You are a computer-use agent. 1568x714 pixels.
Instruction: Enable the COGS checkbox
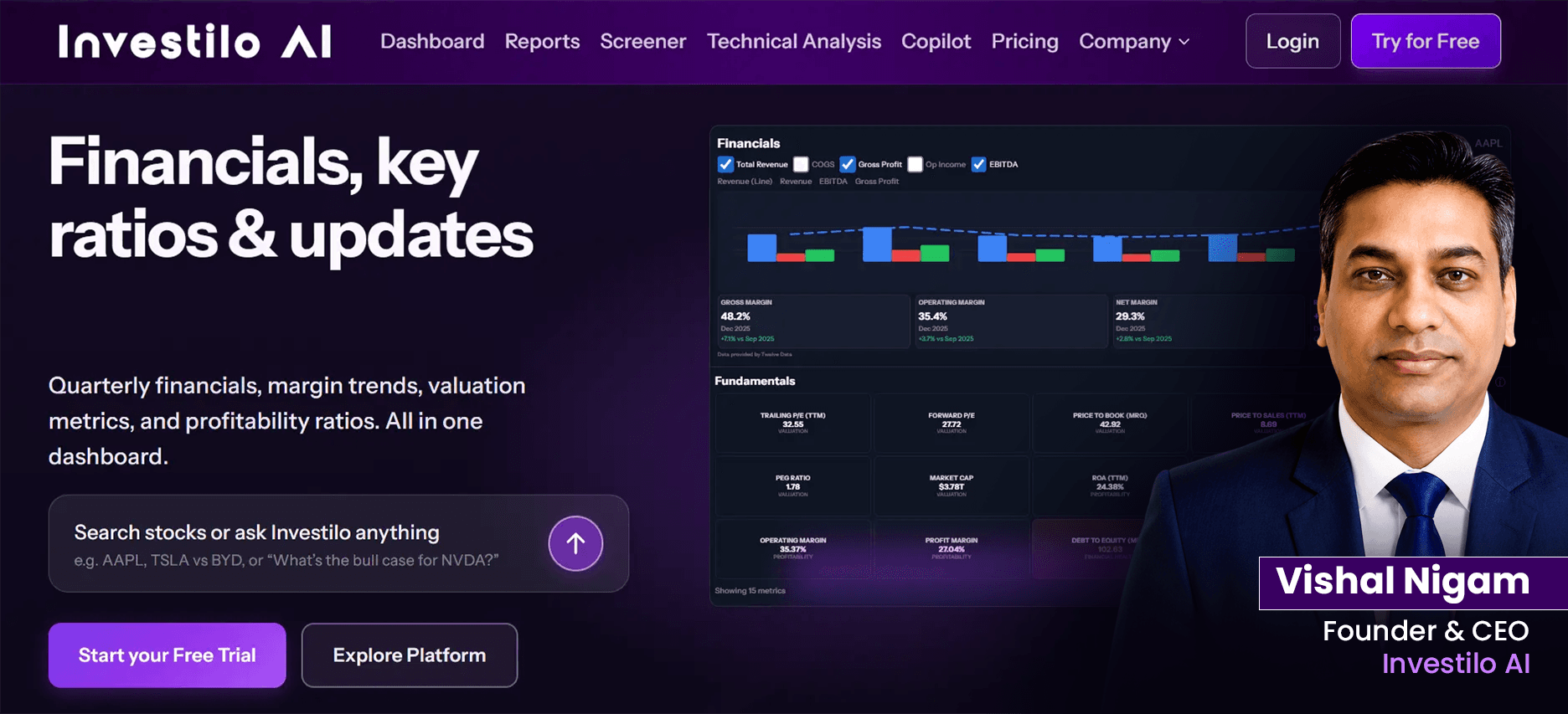pyautogui.click(x=801, y=164)
